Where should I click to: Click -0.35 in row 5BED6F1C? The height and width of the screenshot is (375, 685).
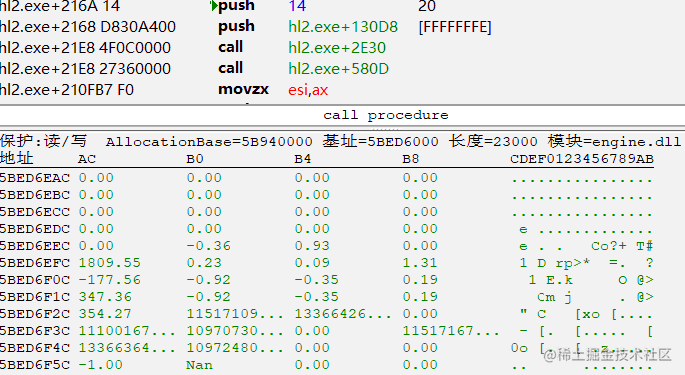click(316, 297)
